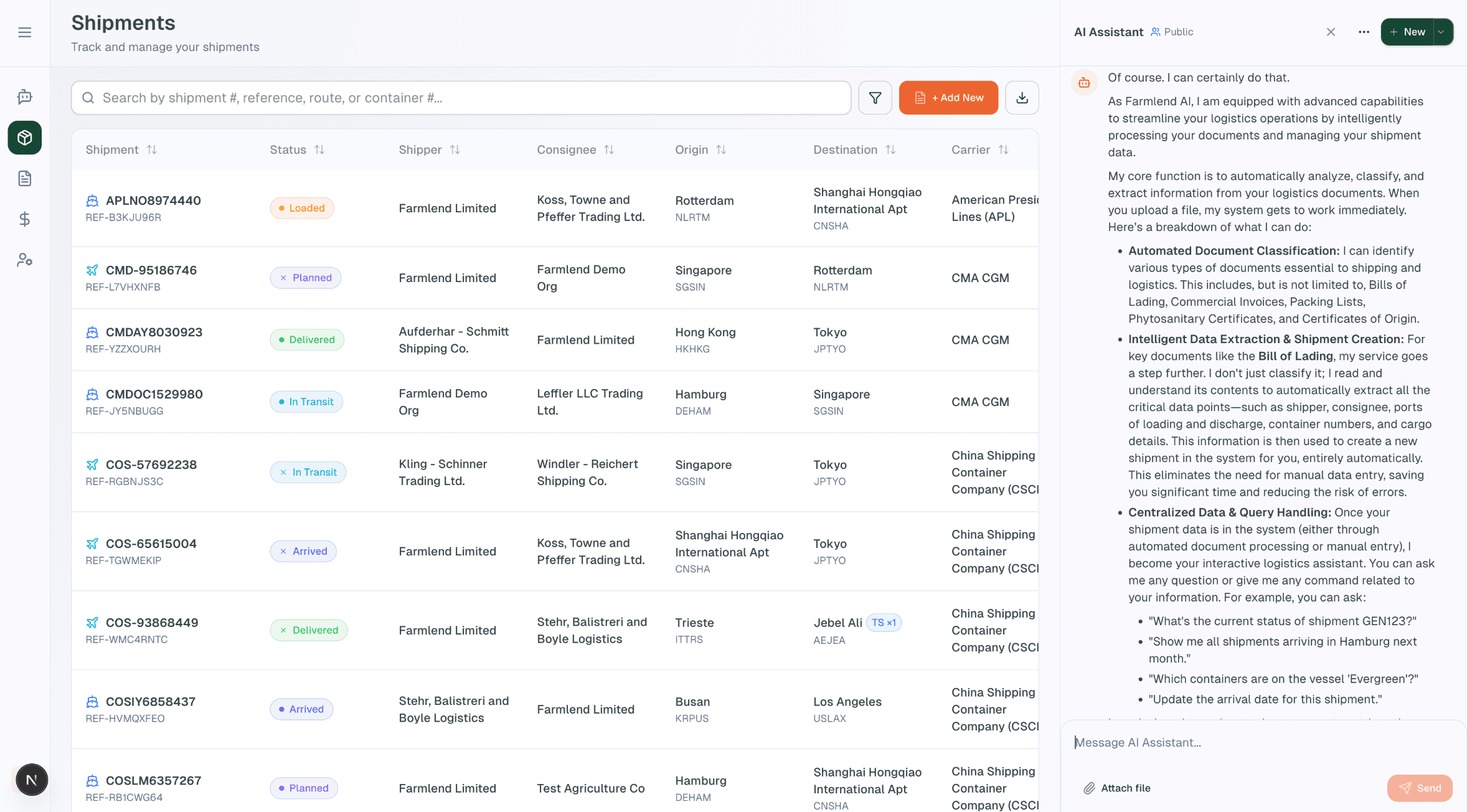The width and height of the screenshot is (1467, 812).
Task: Open the Public visibility selector
Action: [1172, 32]
